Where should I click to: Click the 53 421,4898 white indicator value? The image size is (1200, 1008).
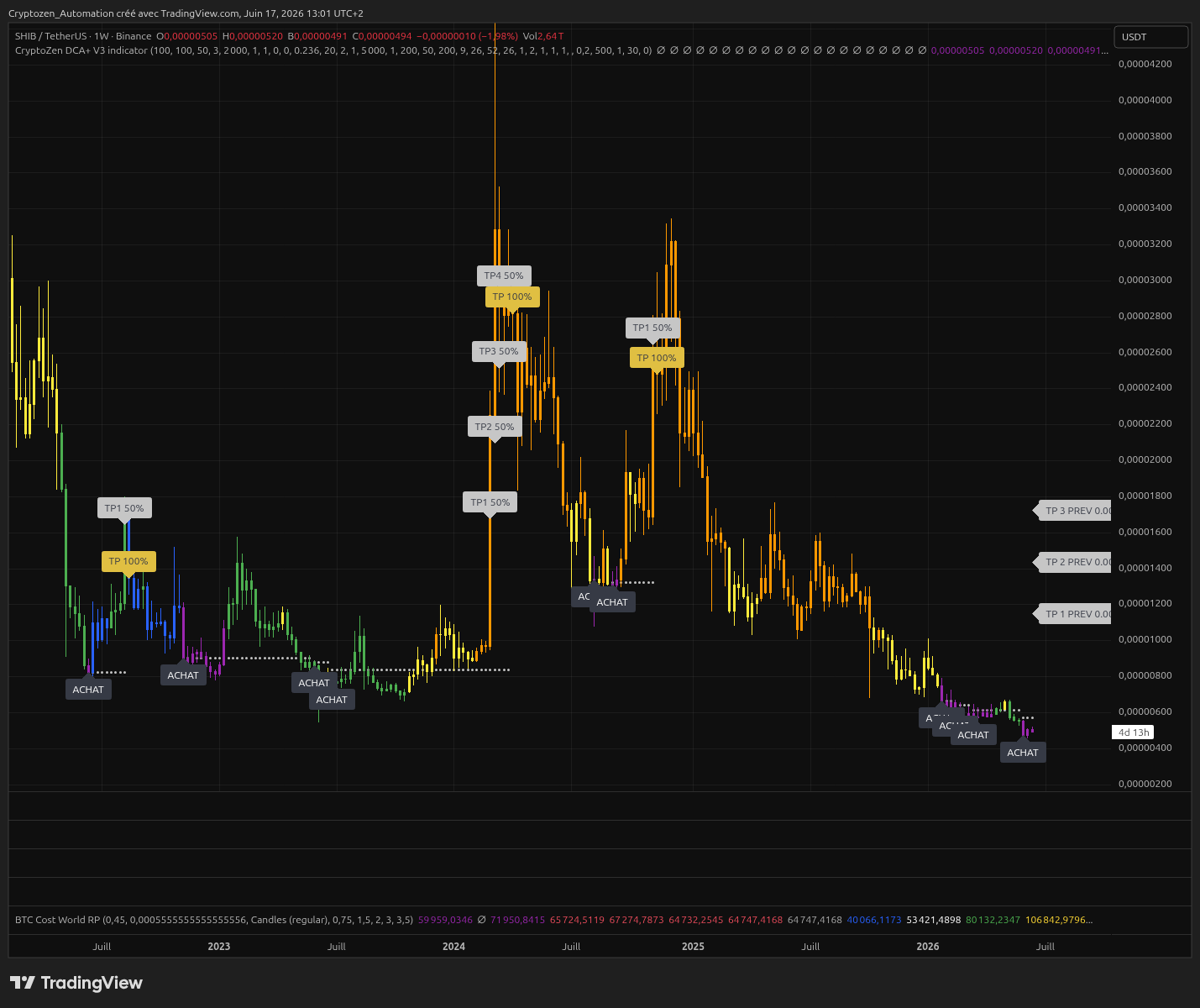(x=934, y=920)
